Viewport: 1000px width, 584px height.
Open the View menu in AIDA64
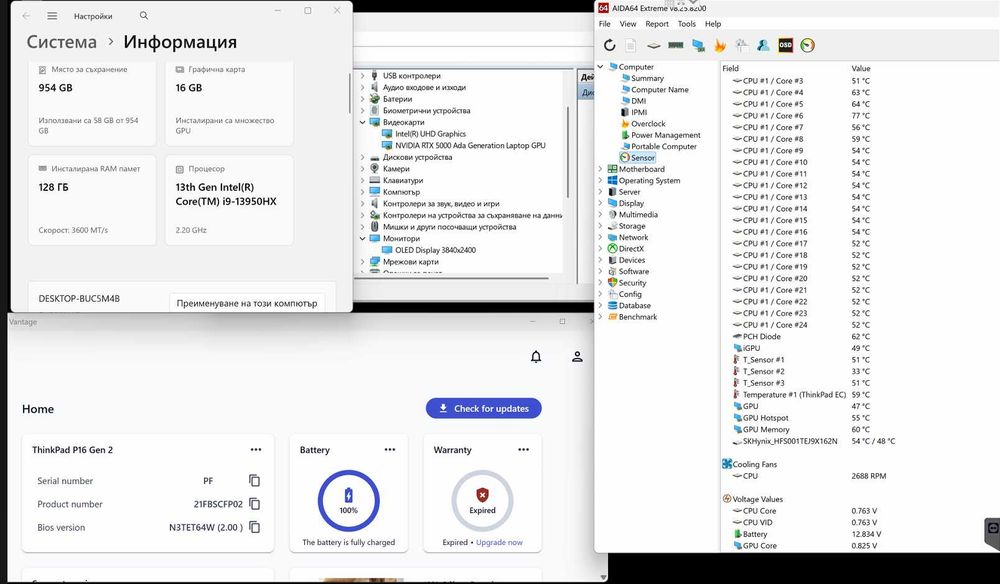[628, 24]
